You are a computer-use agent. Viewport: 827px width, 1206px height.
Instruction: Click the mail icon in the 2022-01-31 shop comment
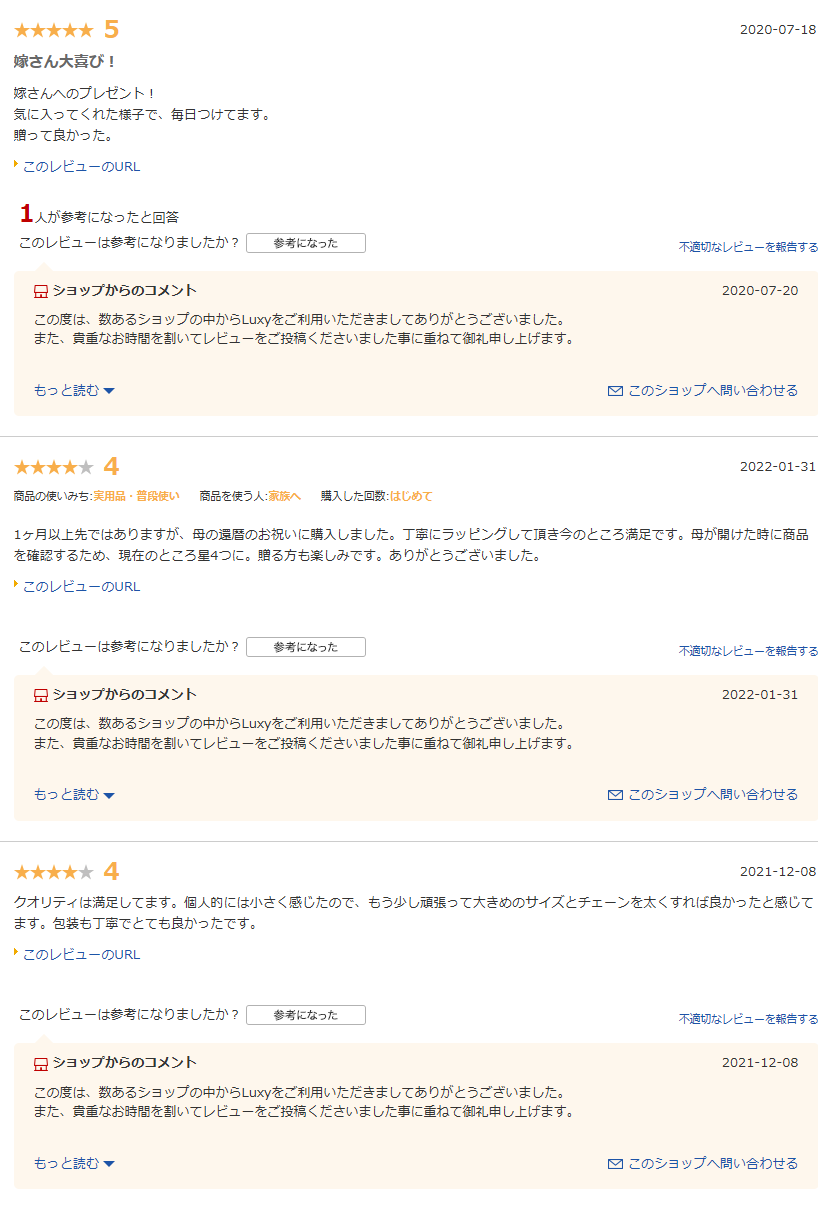(x=615, y=795)
